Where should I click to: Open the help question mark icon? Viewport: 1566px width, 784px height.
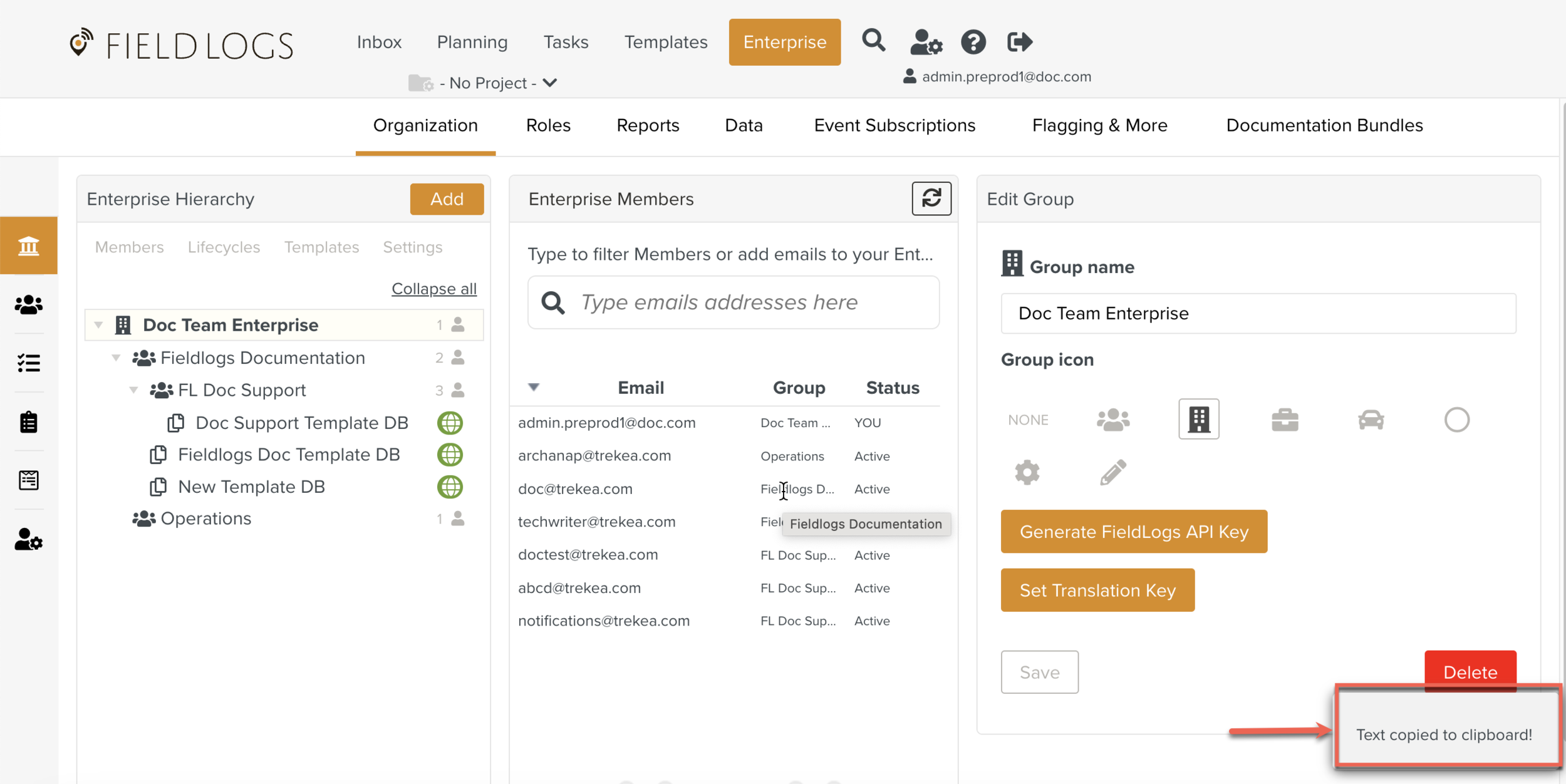pyautogui.click(x=973, y=43)
